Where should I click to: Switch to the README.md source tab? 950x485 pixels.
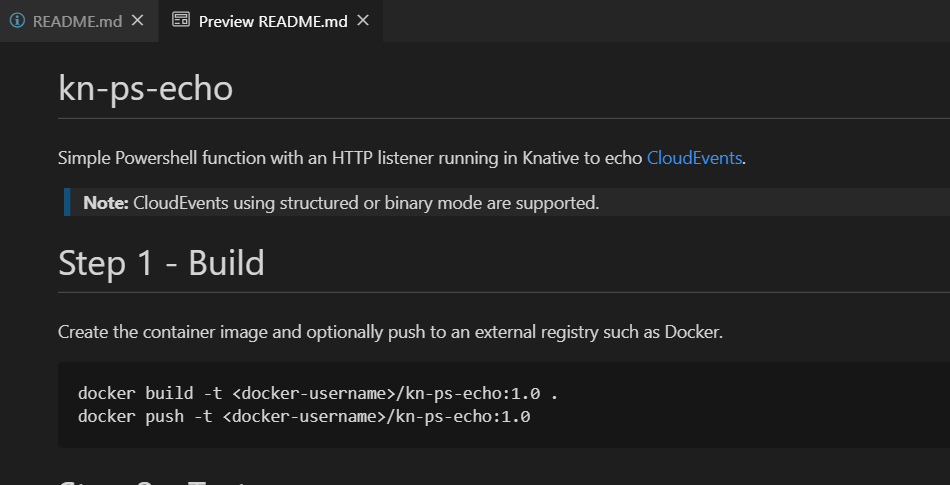pyautogui.click(x=77, y=21)
